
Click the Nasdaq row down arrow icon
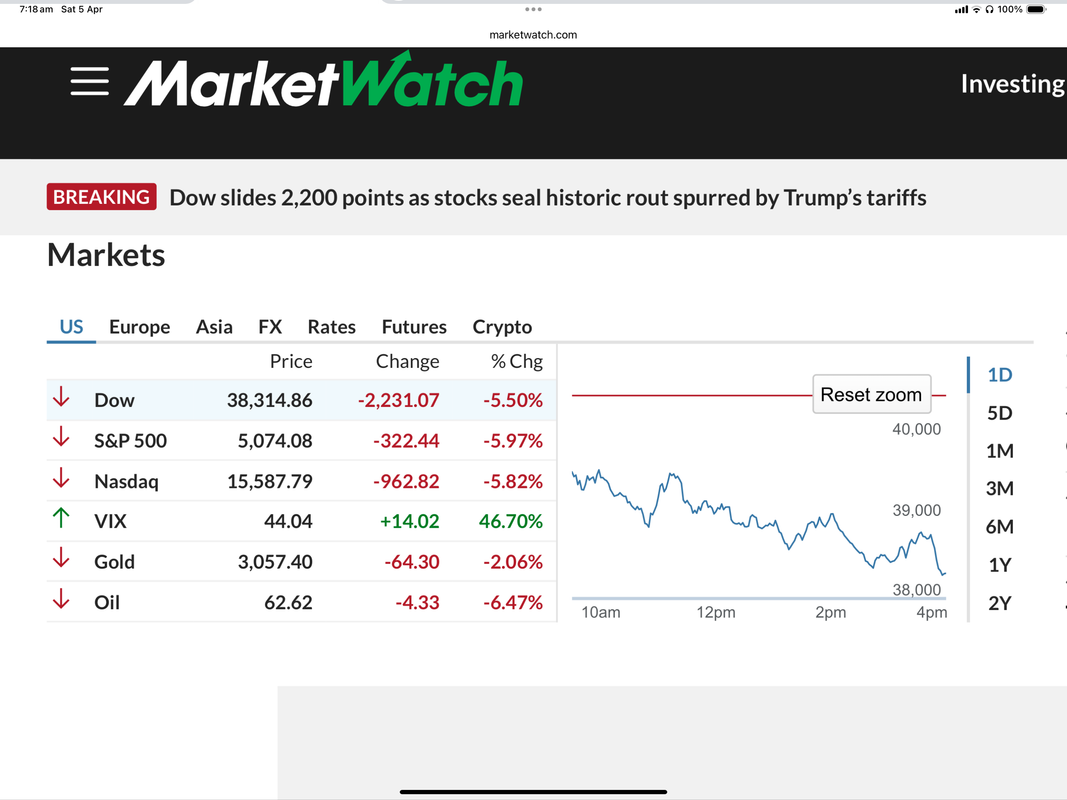(61, 478)
